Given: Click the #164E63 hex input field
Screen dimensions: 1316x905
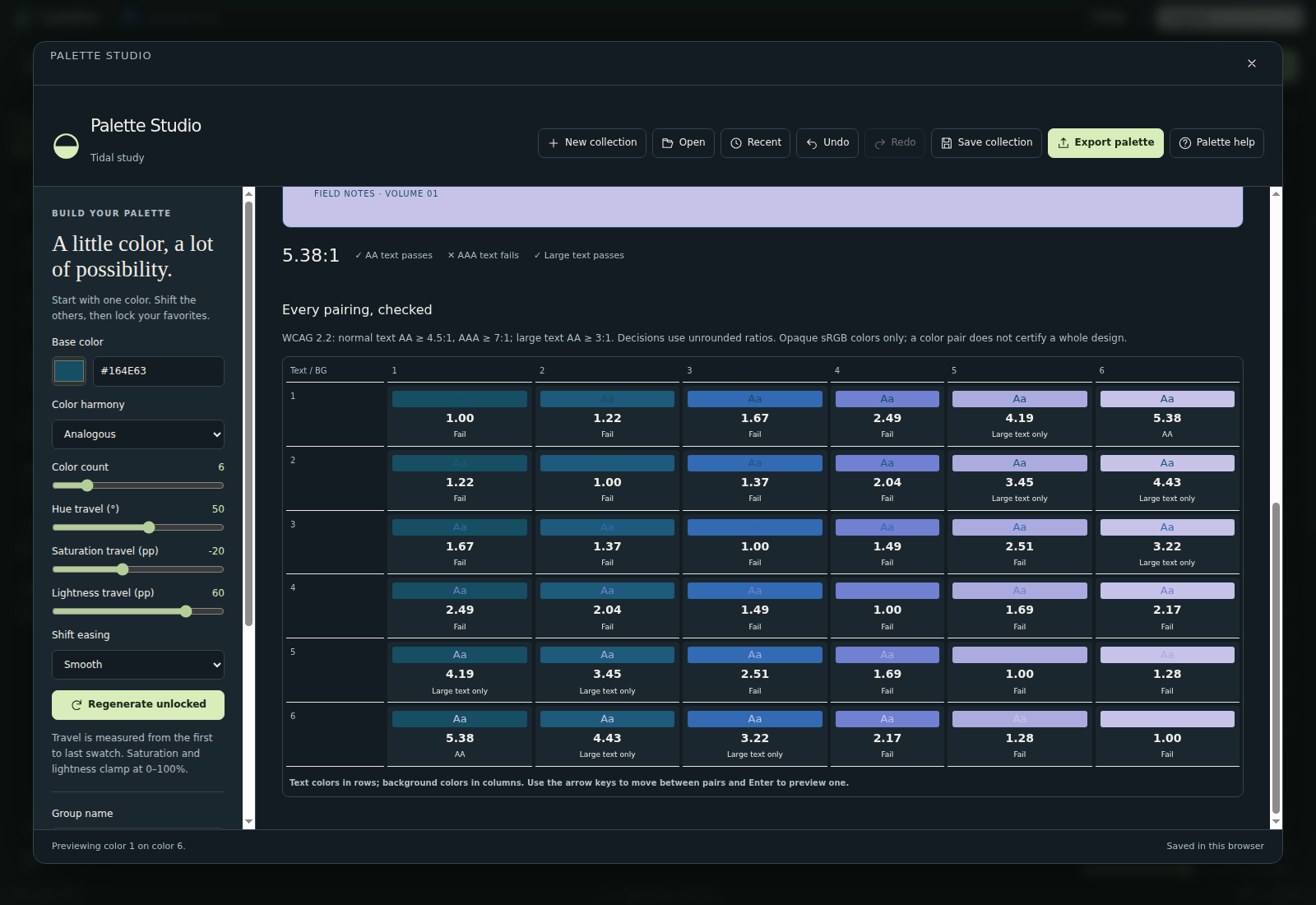Looking at the screenshot, I should click(159, 371).
